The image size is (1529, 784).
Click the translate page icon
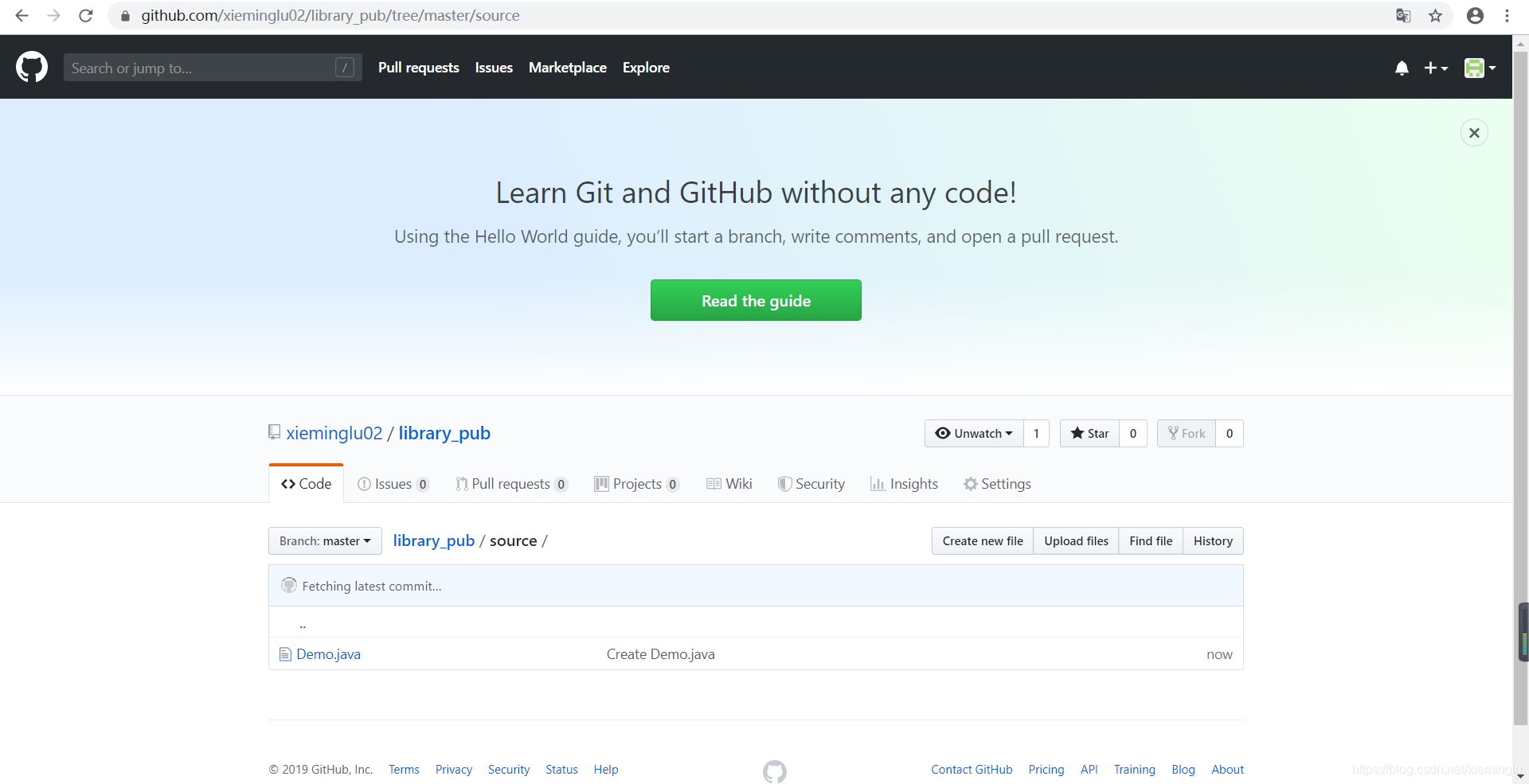[x=1403, y=16]
